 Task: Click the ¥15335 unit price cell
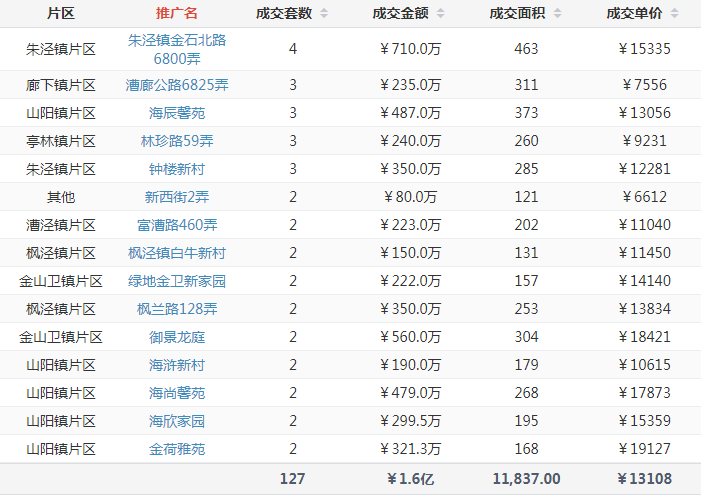click(644, 49)
